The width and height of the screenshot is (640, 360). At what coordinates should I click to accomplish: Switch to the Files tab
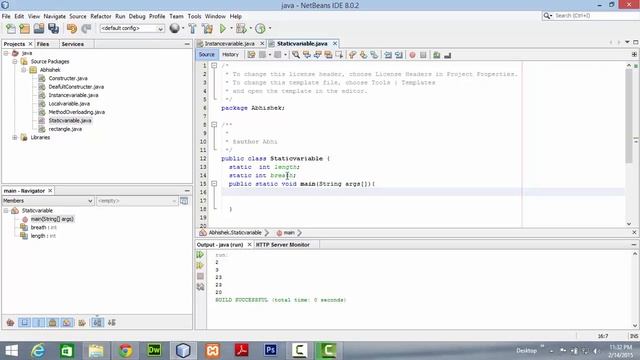[x=43, y=44]
